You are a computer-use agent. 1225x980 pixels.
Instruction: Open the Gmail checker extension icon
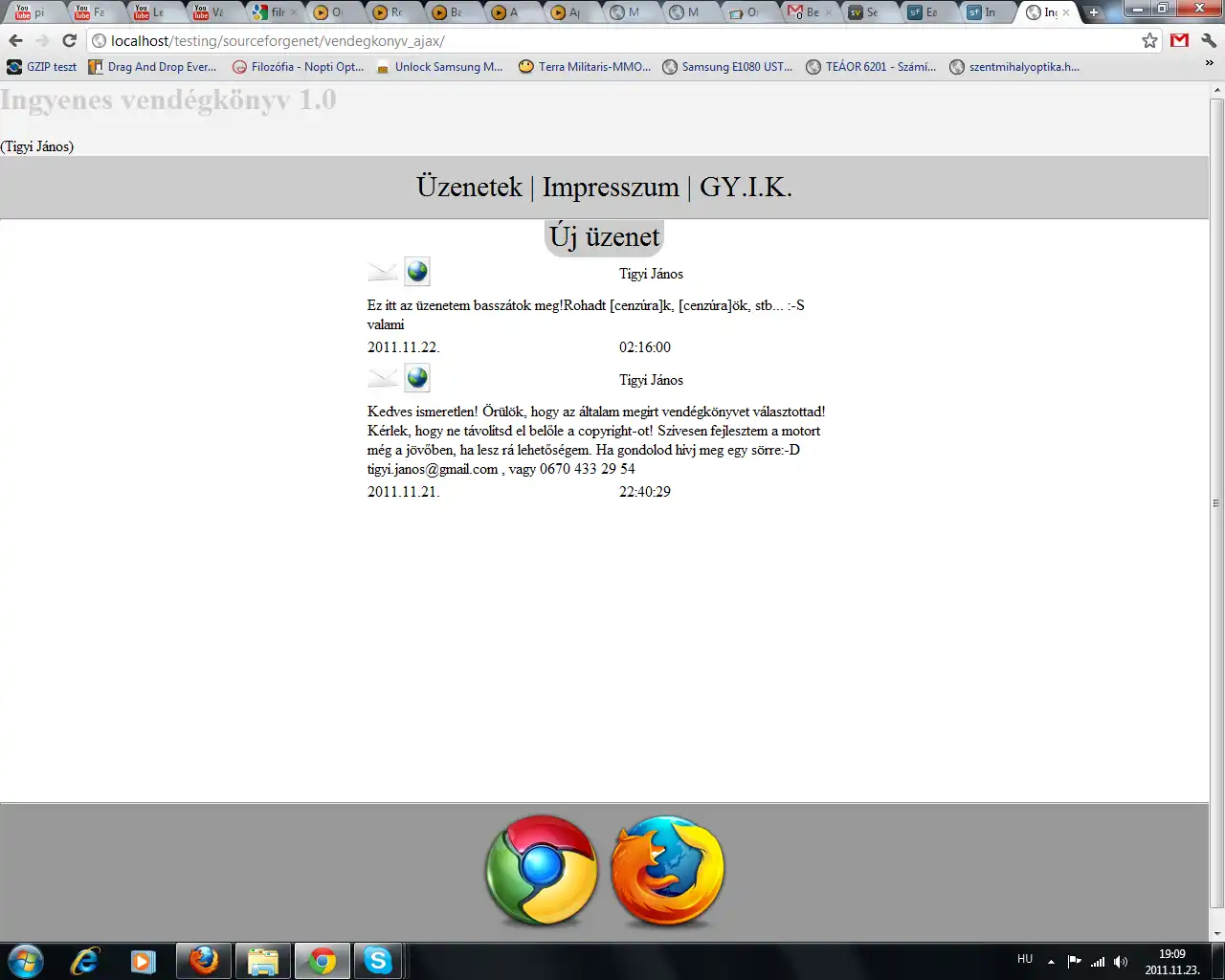[1179, 40]
